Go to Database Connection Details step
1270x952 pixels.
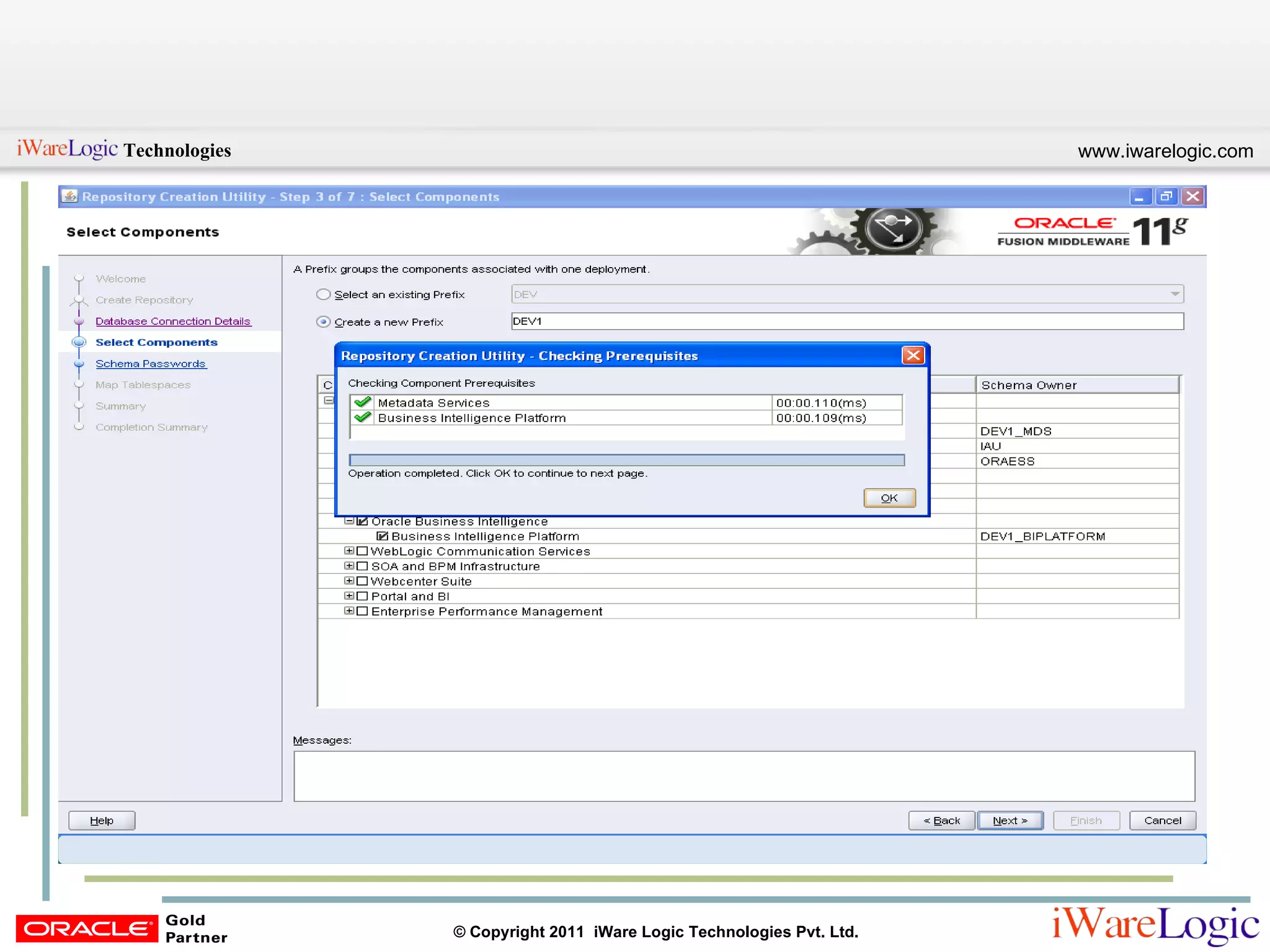coord(173,321)
